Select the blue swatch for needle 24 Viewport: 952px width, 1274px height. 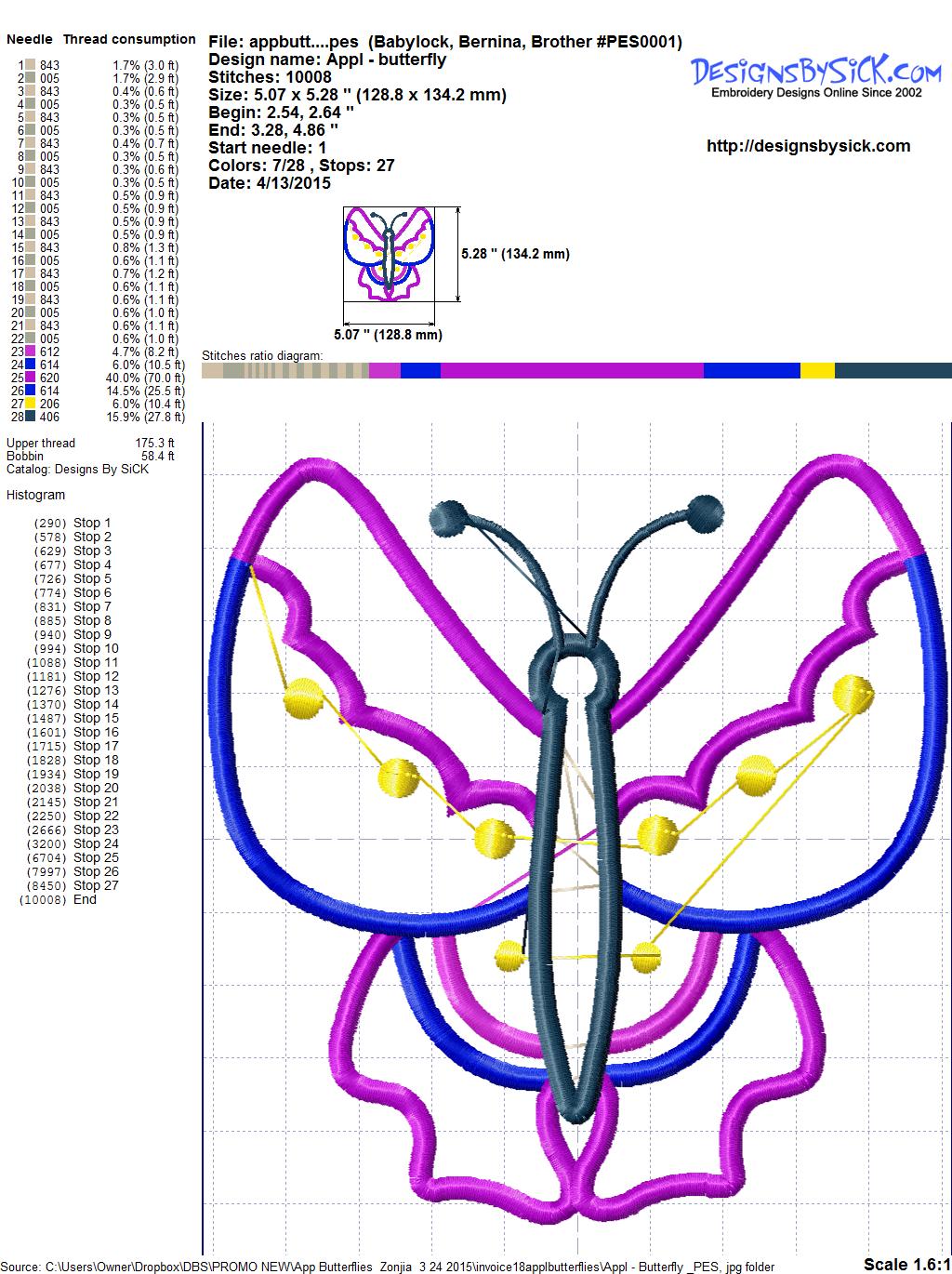click(31, 365)
